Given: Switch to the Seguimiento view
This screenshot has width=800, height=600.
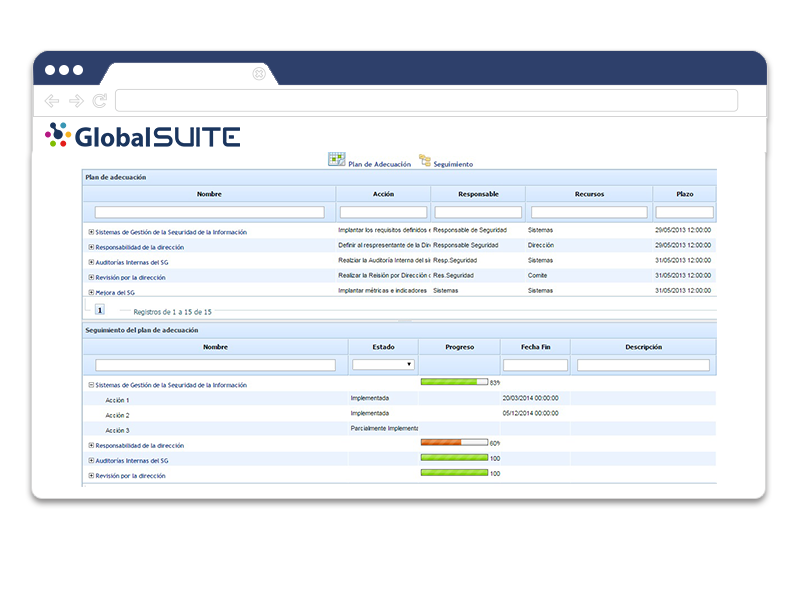Looking at the screenshot, I should (452, 162).
